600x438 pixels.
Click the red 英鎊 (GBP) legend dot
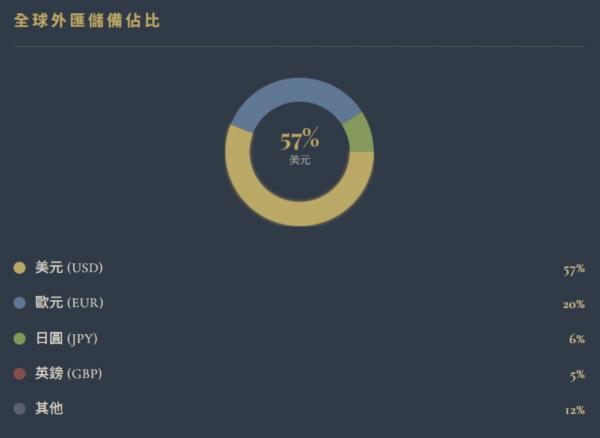[x=19, y=374]
